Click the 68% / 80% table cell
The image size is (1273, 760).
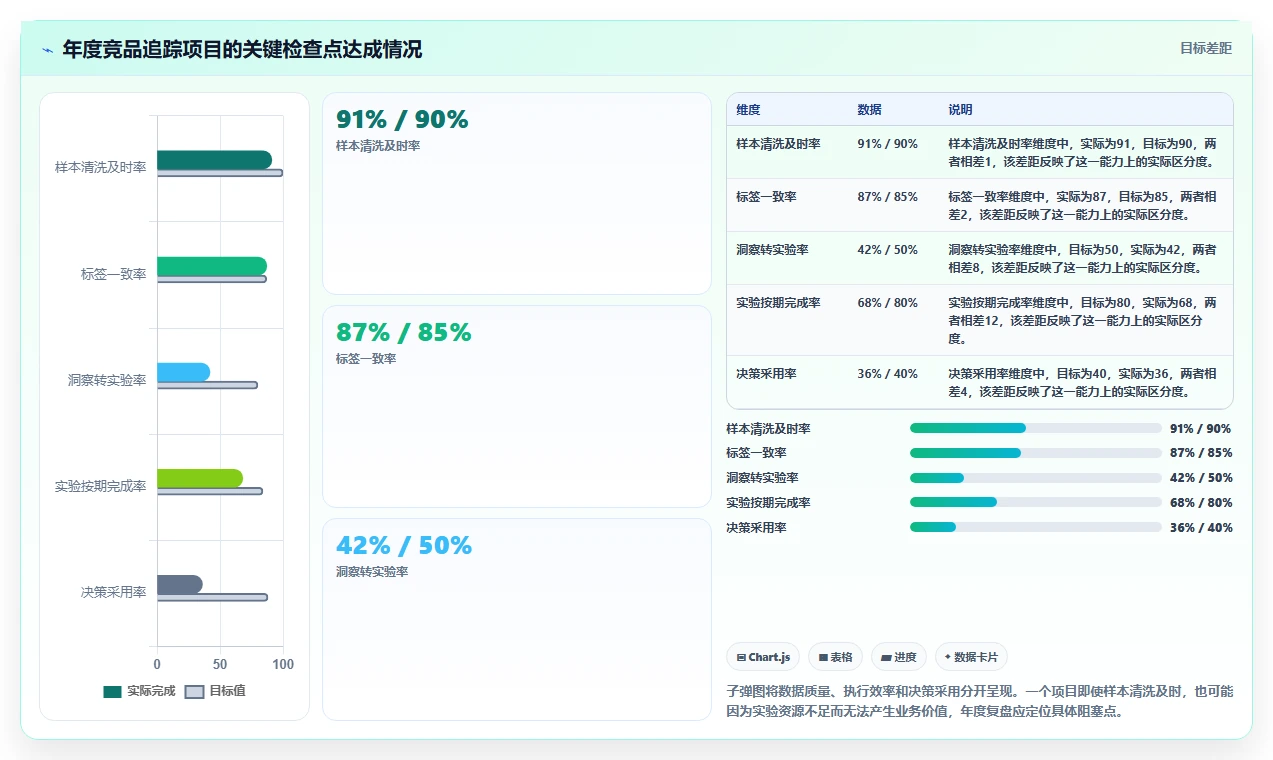coord(887,303)
